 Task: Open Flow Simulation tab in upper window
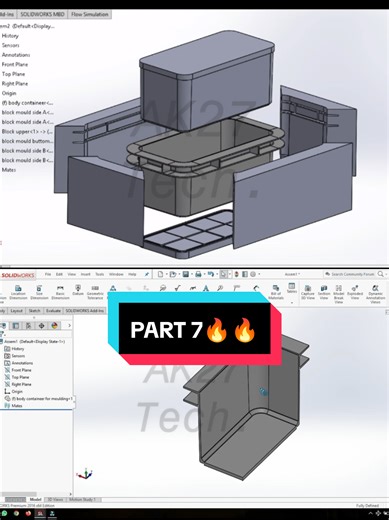(89, 14)
